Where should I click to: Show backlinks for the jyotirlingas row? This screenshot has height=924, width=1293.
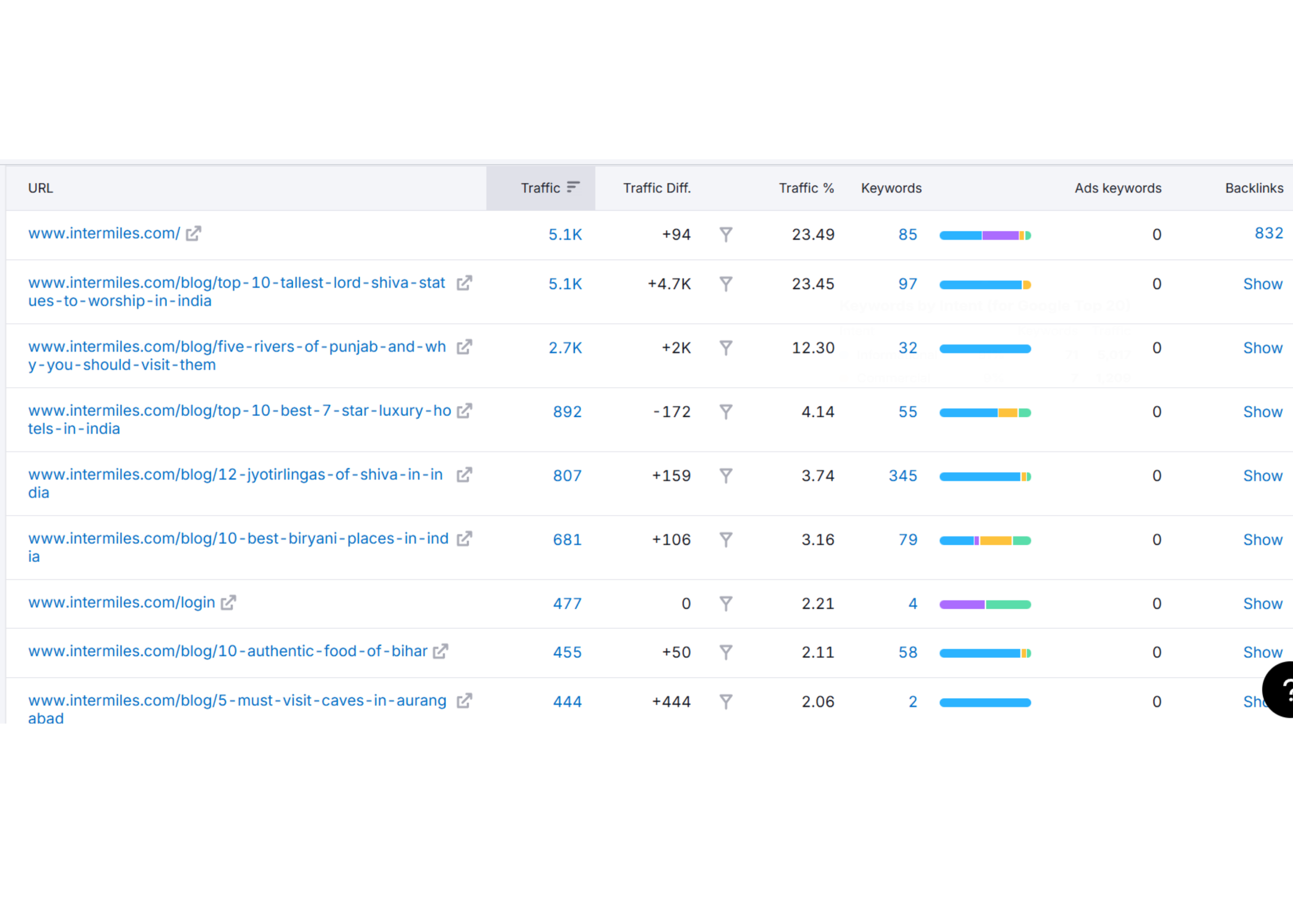coord(1263,476)
